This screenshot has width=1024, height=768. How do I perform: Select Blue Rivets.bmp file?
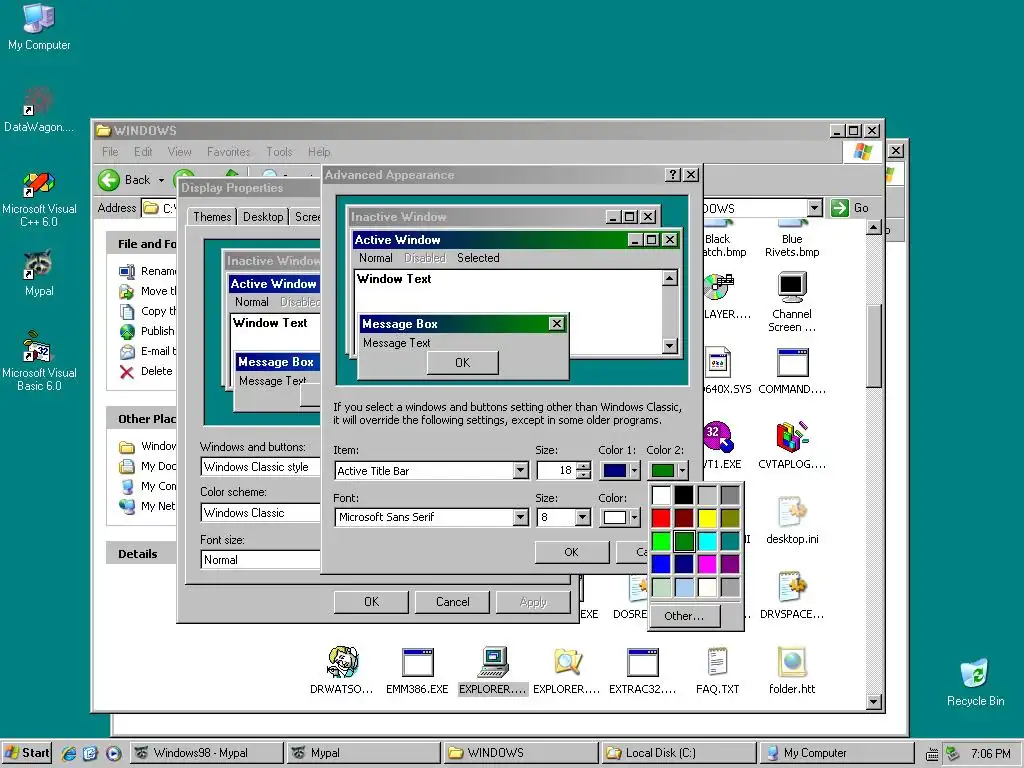pos(792,238)
